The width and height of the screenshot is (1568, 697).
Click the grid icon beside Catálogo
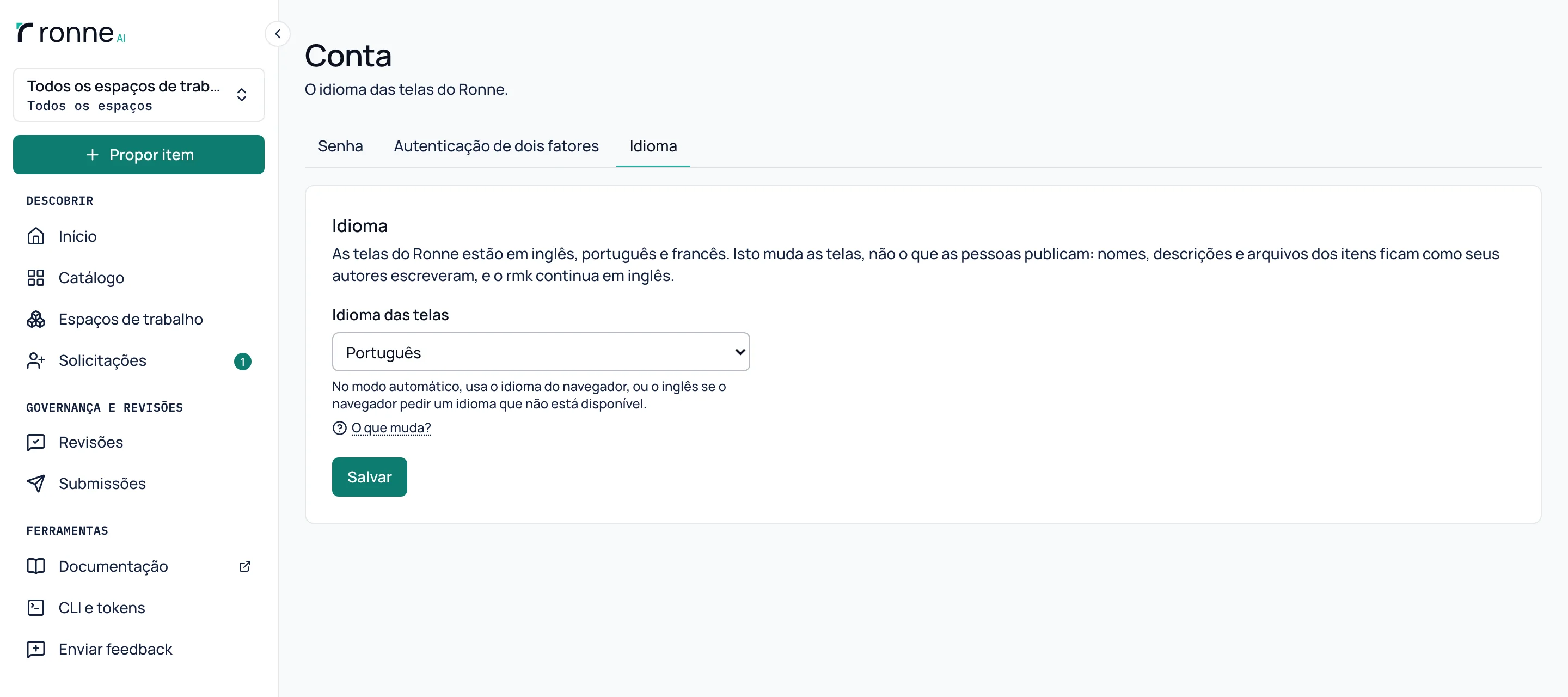point(36,278)
